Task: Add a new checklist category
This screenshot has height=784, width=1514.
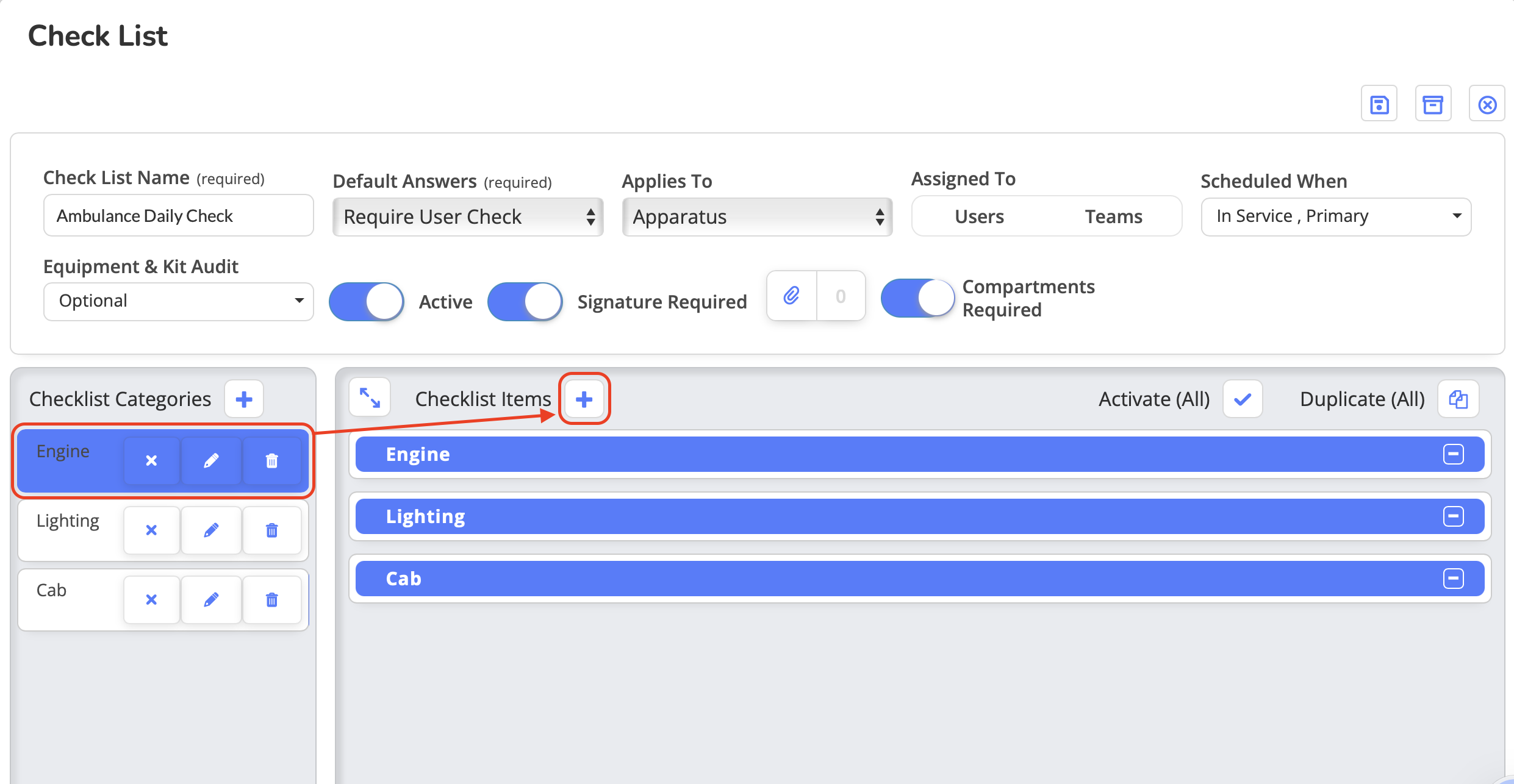Action: coord(244,399)
